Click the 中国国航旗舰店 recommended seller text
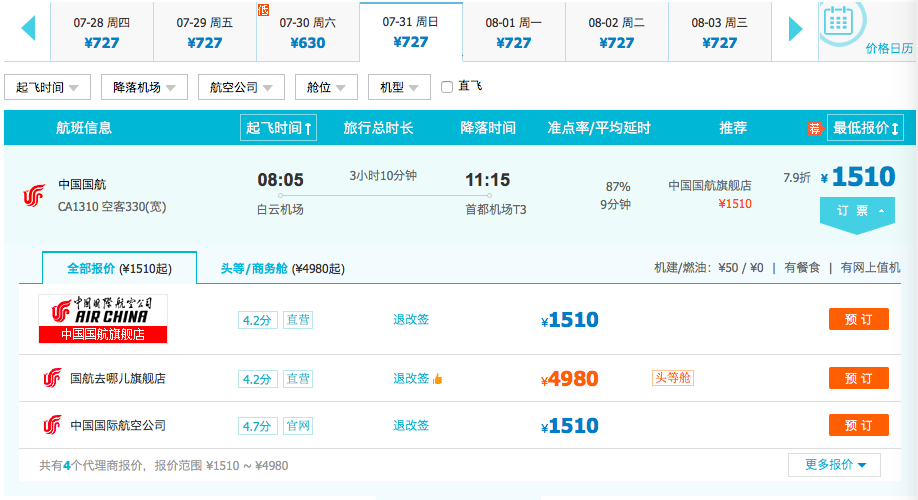Image resolution: width=918 pixels, height=500 pixels. [710, 186]
